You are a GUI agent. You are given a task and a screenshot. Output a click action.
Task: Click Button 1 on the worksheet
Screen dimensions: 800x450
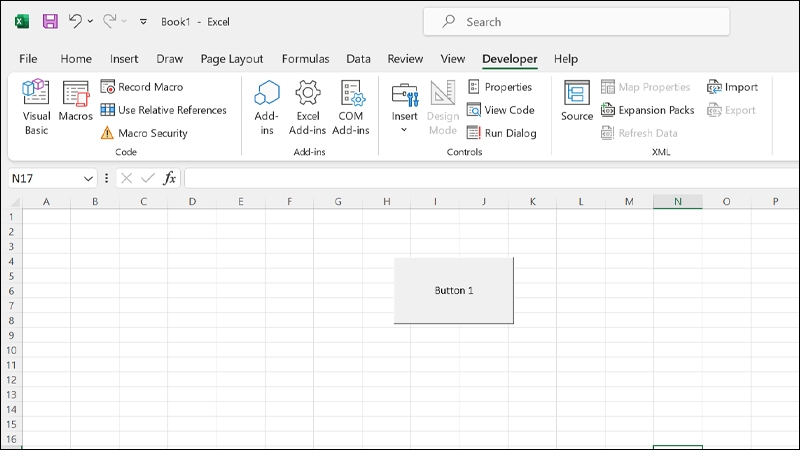pos(454,290)
